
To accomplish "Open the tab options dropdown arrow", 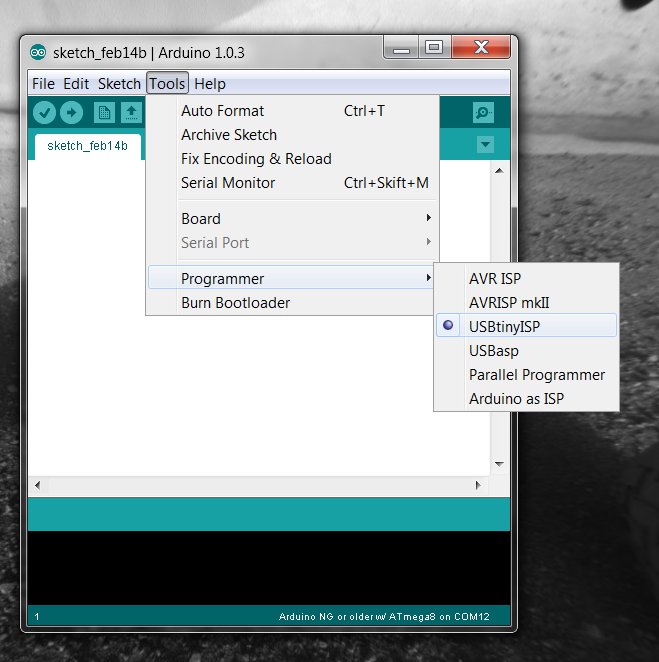I will [485, 144].
